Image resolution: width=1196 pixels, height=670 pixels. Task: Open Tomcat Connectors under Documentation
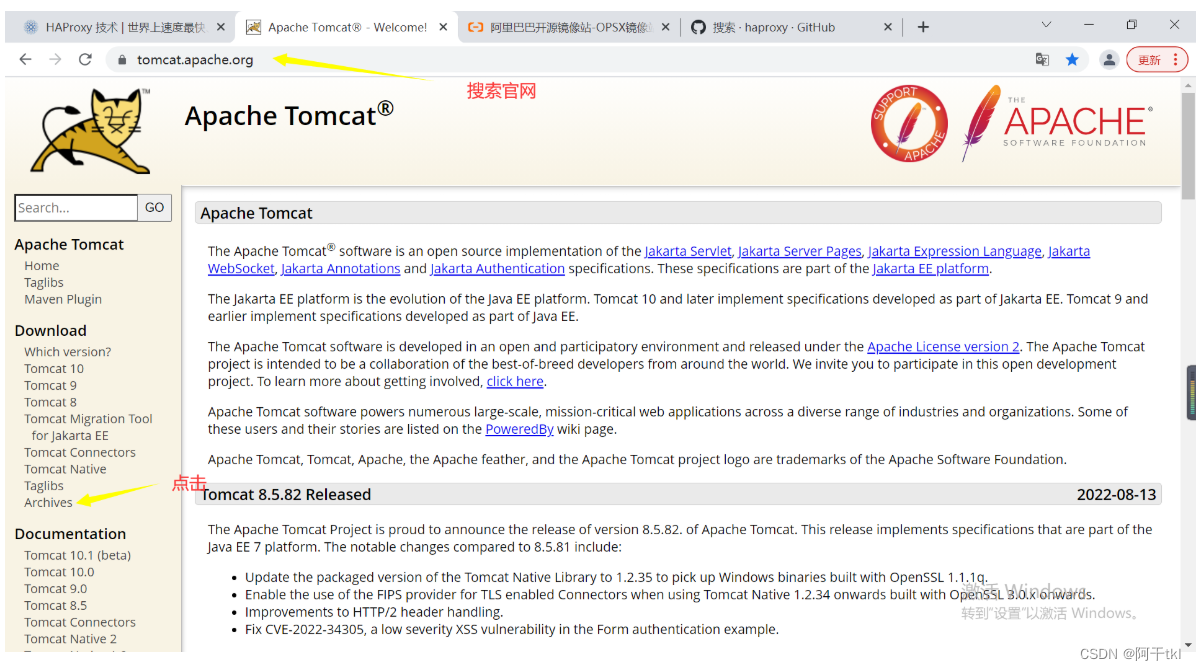[x=79, y=623]
